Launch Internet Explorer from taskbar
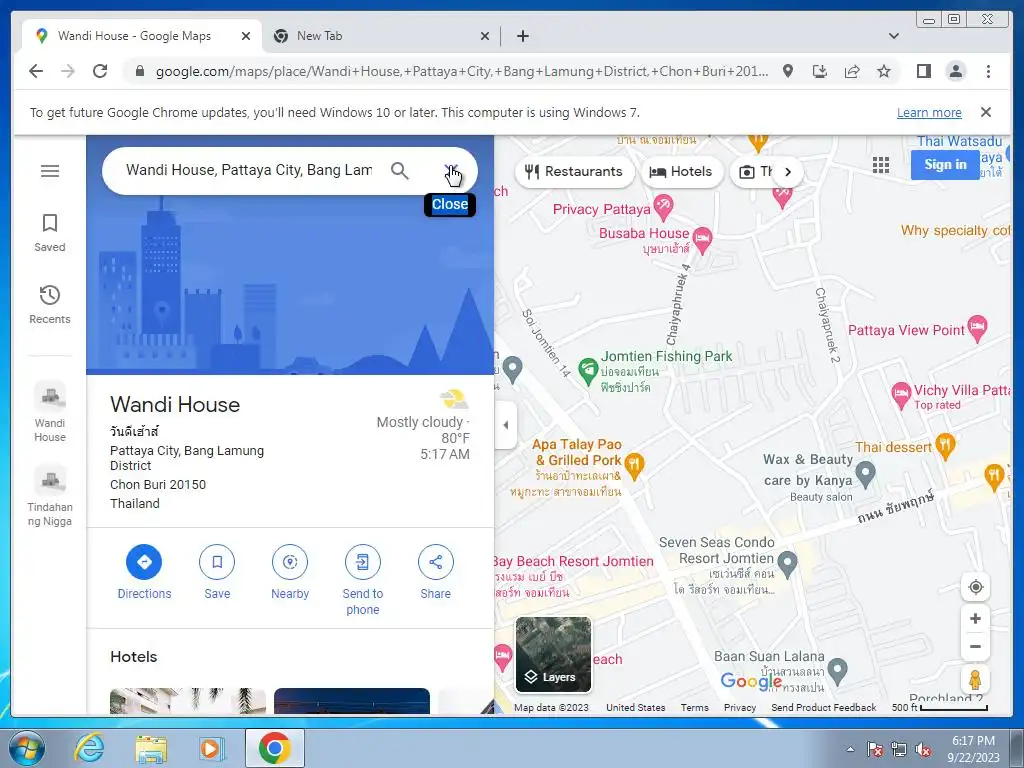The width and height of the screenshot is (1024, 768). point(88,748)
